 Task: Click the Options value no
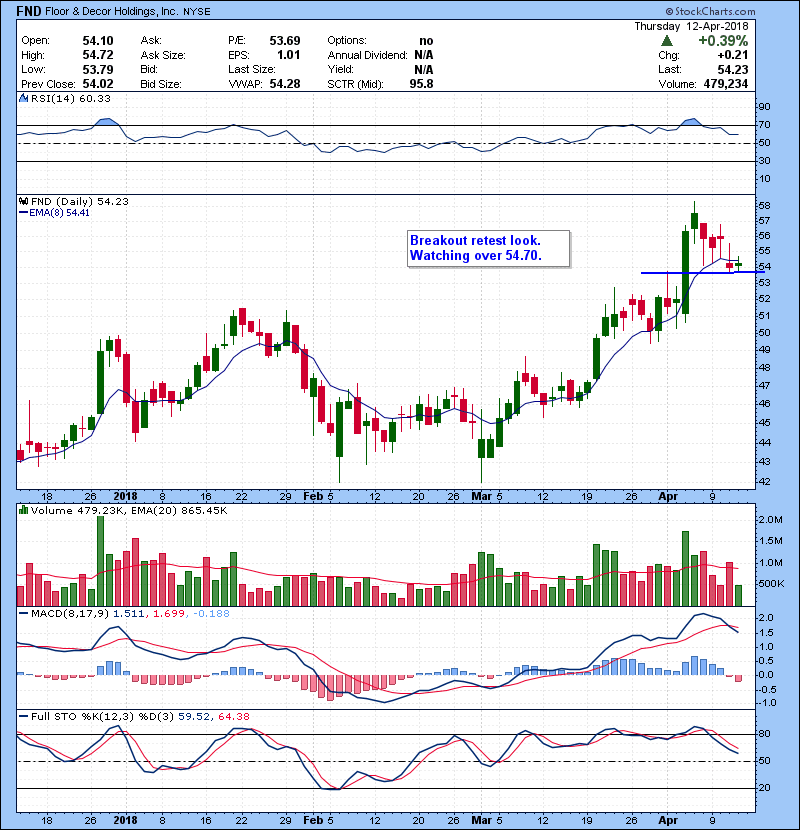tap(426, 41)
